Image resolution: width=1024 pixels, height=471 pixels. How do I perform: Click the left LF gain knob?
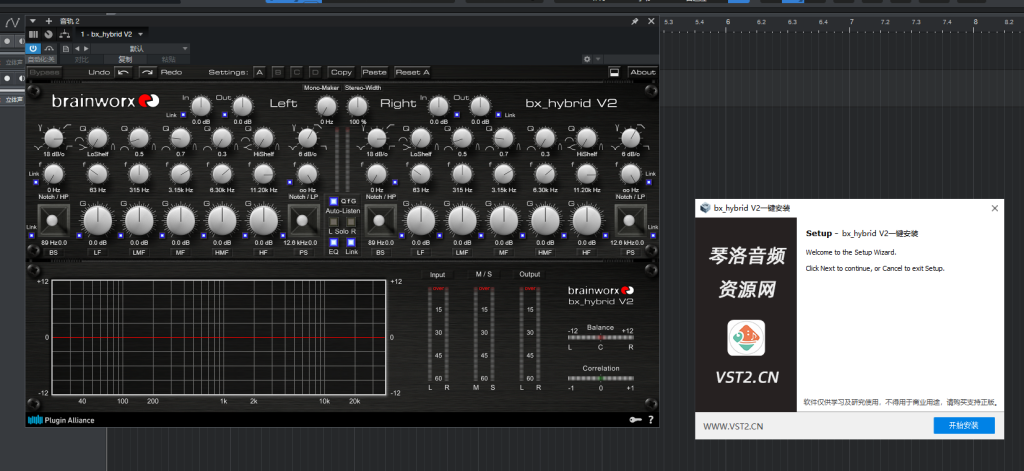pos(98,221)
